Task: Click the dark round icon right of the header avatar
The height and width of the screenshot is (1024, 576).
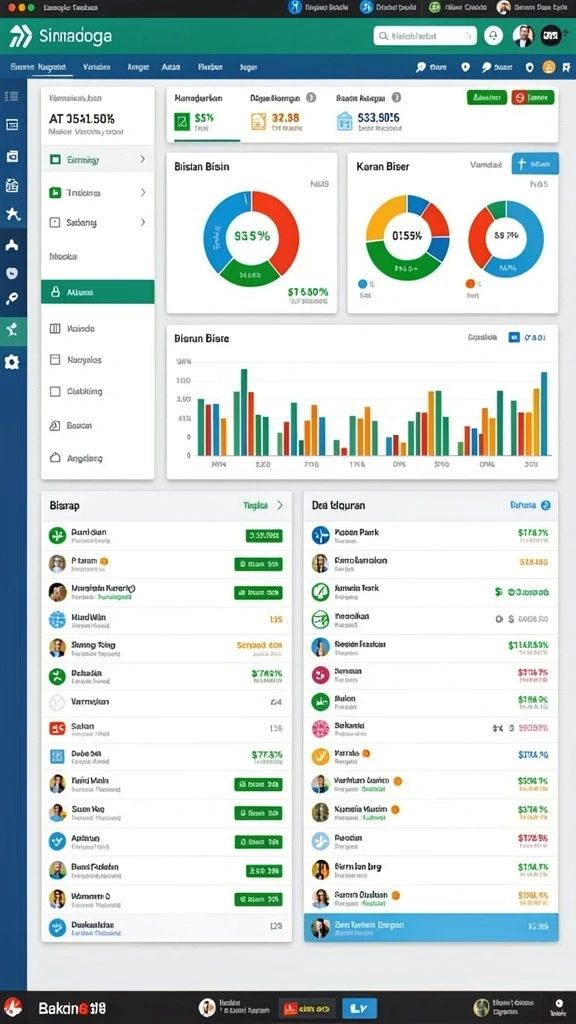Action: [551, 36]
